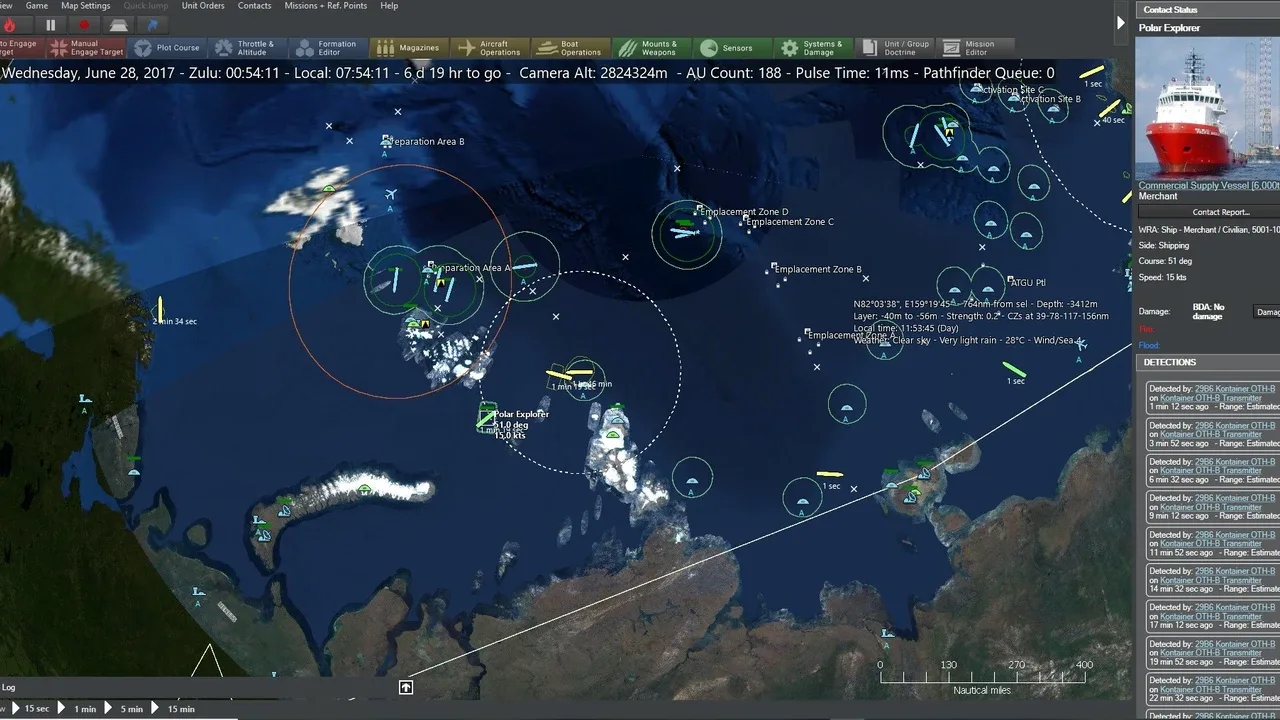Expand the message Log panel
The width and height of the screenshot is (1280, 720).
[x=406, y=687]
